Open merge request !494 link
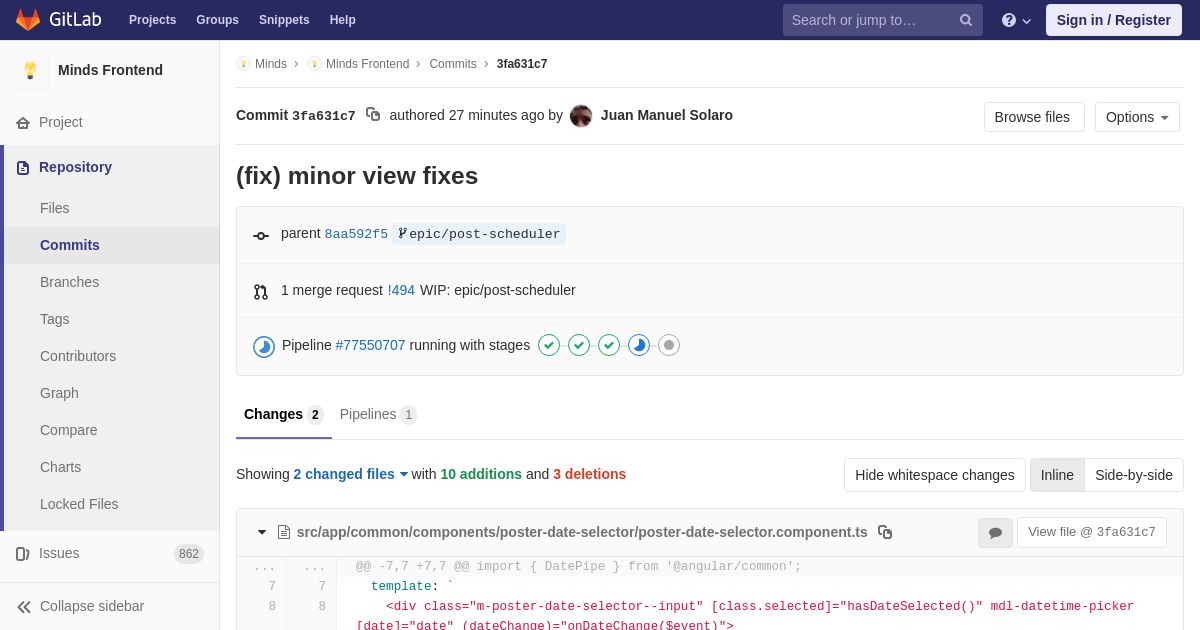This screenshot has width=1200, height=630. [401, 290]
